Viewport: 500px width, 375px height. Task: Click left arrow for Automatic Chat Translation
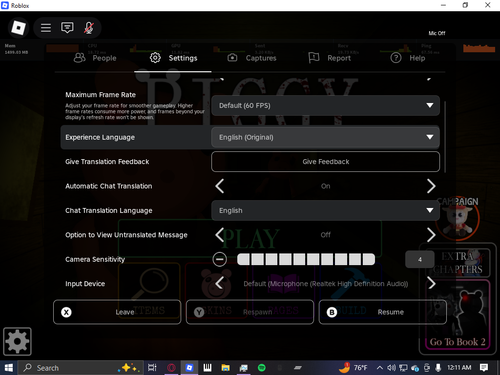click(x=220, y=186)
